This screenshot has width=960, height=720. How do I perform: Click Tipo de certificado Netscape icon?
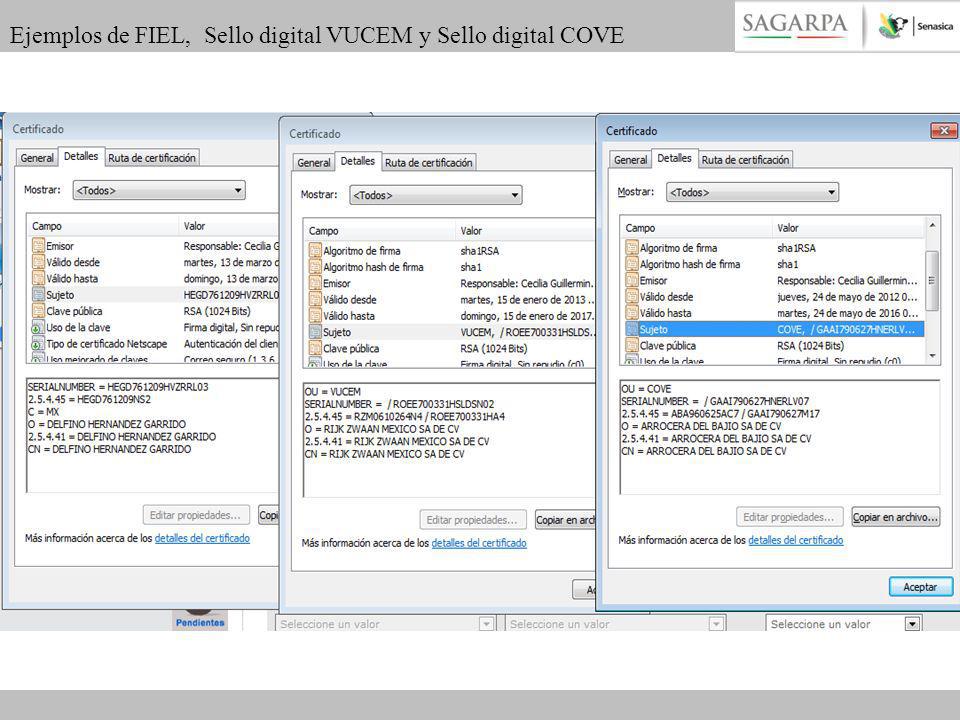tap(39, 344)
